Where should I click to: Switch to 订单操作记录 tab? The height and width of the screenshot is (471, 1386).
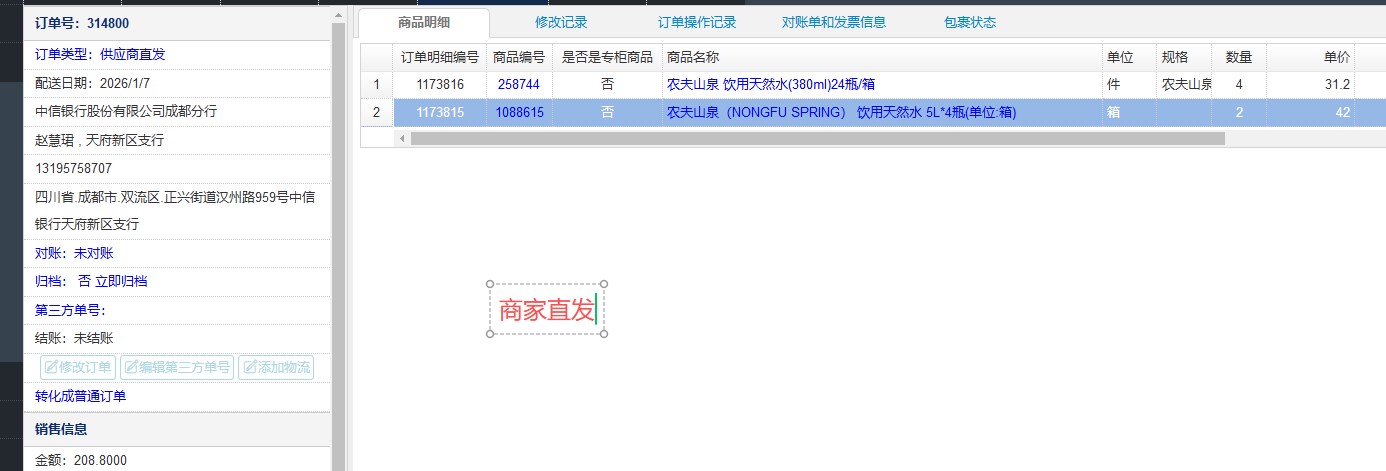(x=697, y=22)
